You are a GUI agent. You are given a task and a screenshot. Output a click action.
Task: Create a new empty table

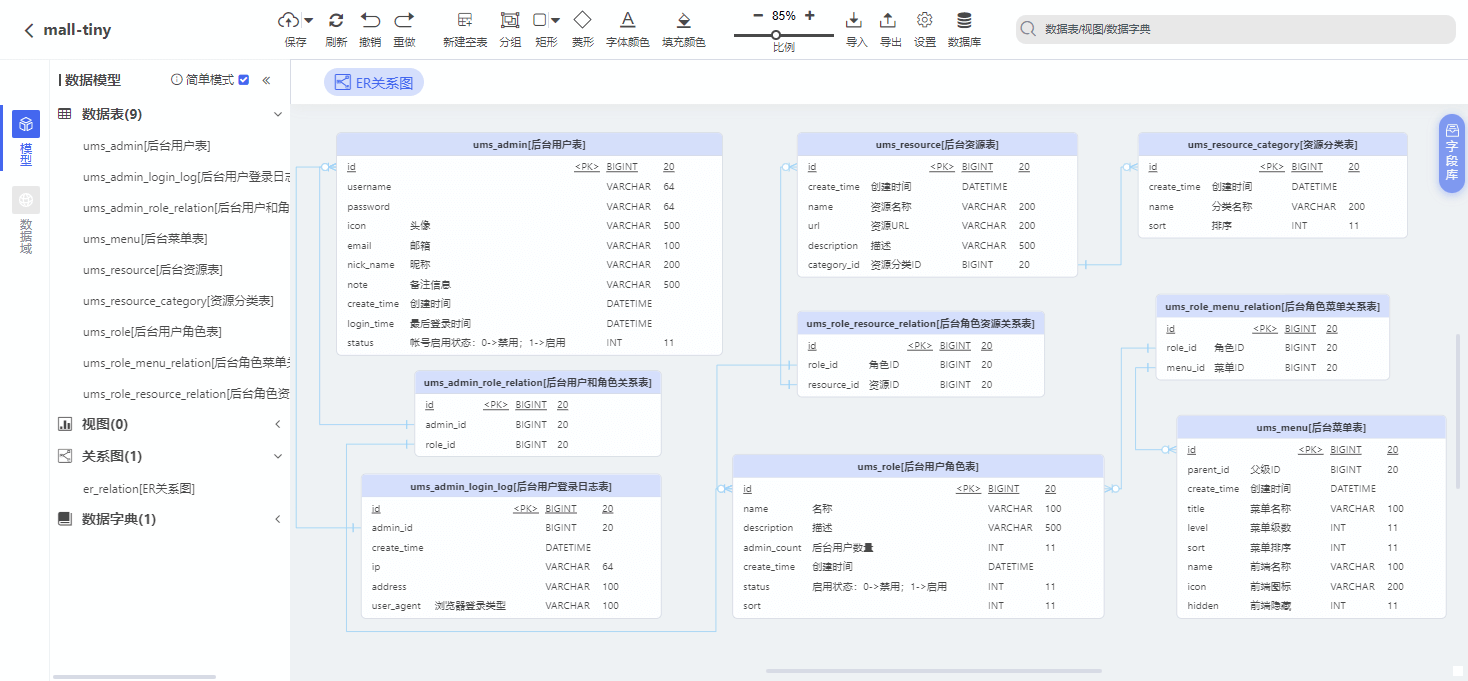tap(465, 20)
